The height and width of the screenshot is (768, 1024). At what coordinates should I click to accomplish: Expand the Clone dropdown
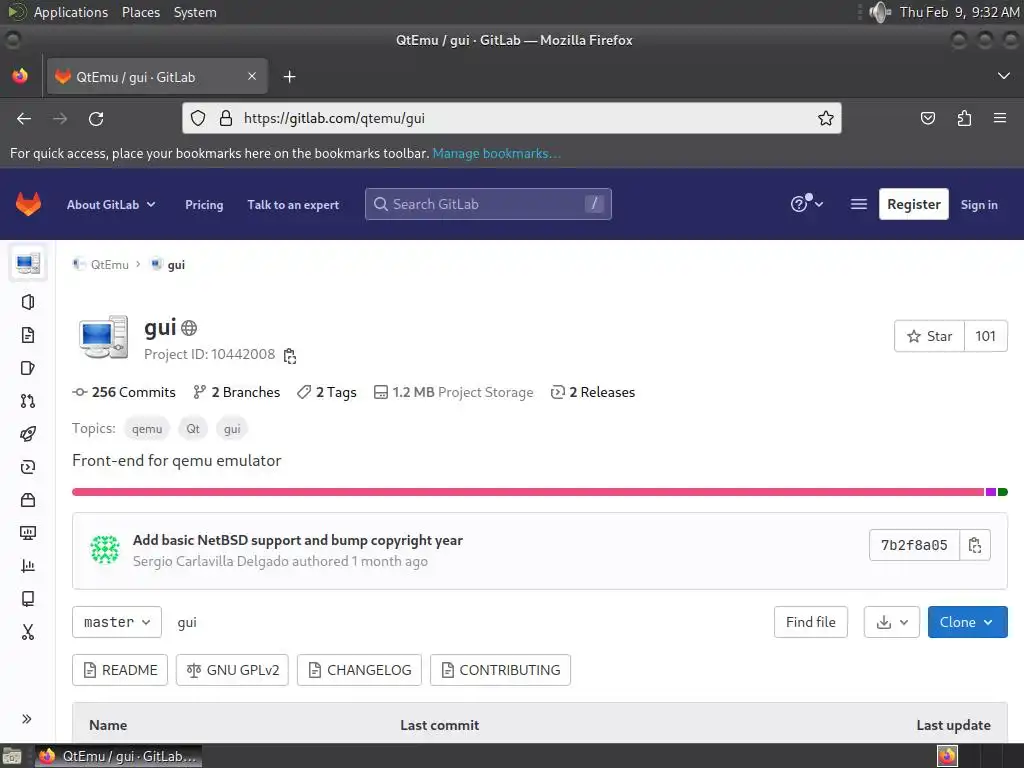(967, 622)
